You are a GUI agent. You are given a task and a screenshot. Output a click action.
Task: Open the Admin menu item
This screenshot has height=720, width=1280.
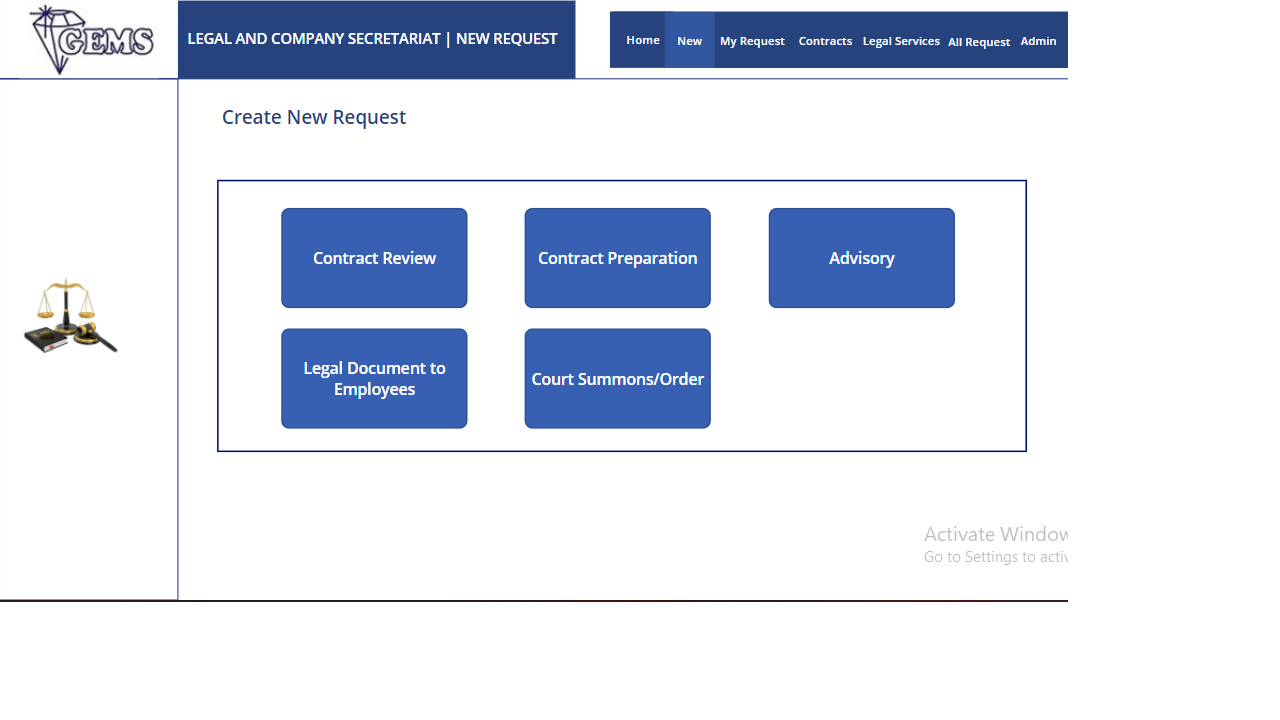[1038, 41]
